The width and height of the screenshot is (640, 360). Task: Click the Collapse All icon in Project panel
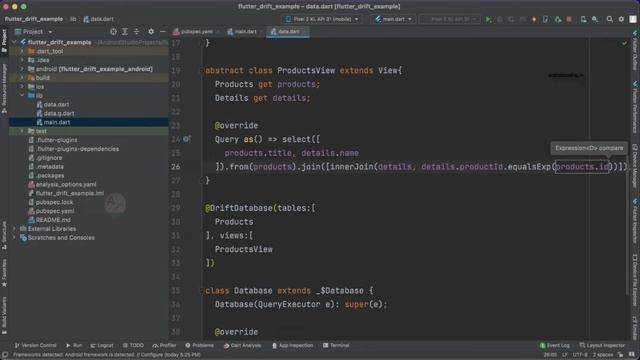coord(136,31)
